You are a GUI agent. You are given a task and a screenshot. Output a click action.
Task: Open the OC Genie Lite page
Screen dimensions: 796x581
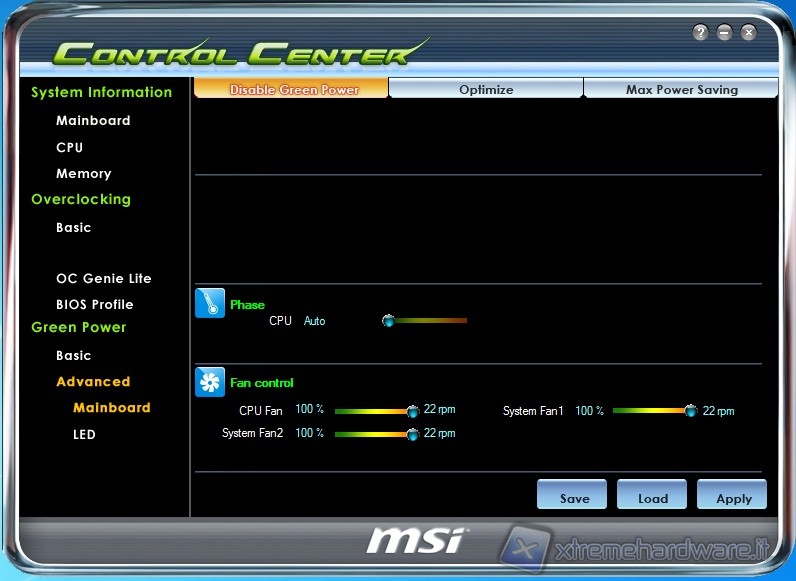point(104,278)
